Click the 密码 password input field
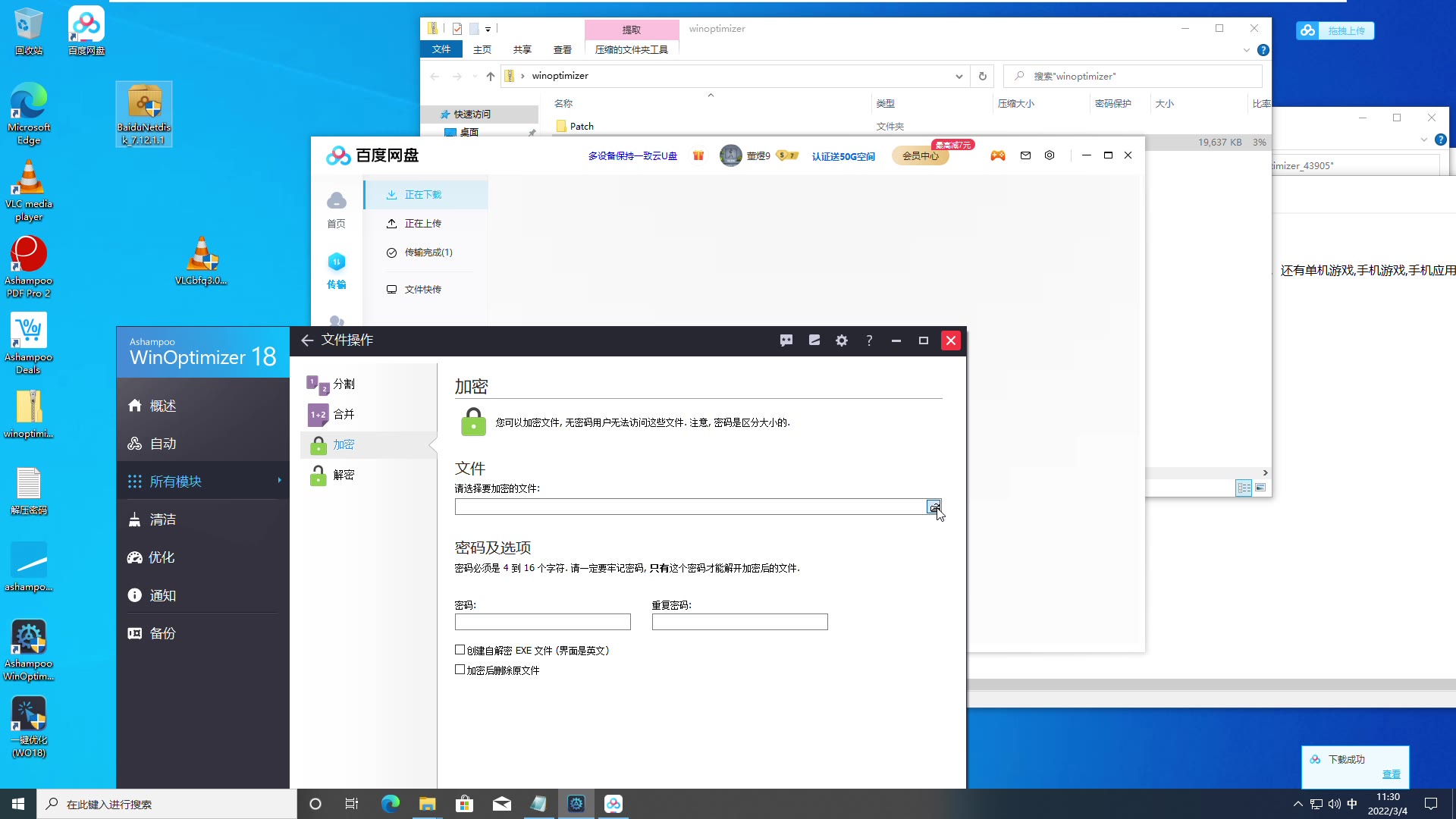 (x=542, y=622)
